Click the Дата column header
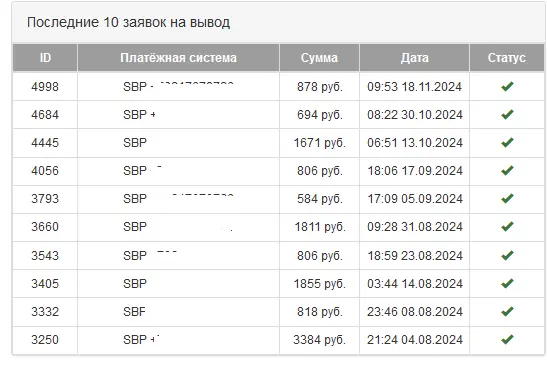Screen dimensions: 547x371 tap(414, 58)
